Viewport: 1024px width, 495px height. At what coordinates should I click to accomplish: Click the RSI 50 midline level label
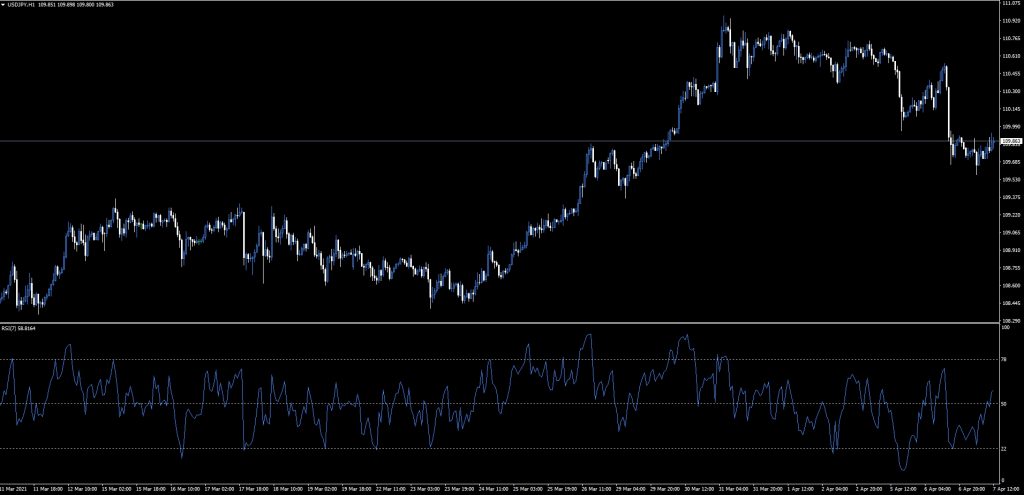(x=1003, y=404)
